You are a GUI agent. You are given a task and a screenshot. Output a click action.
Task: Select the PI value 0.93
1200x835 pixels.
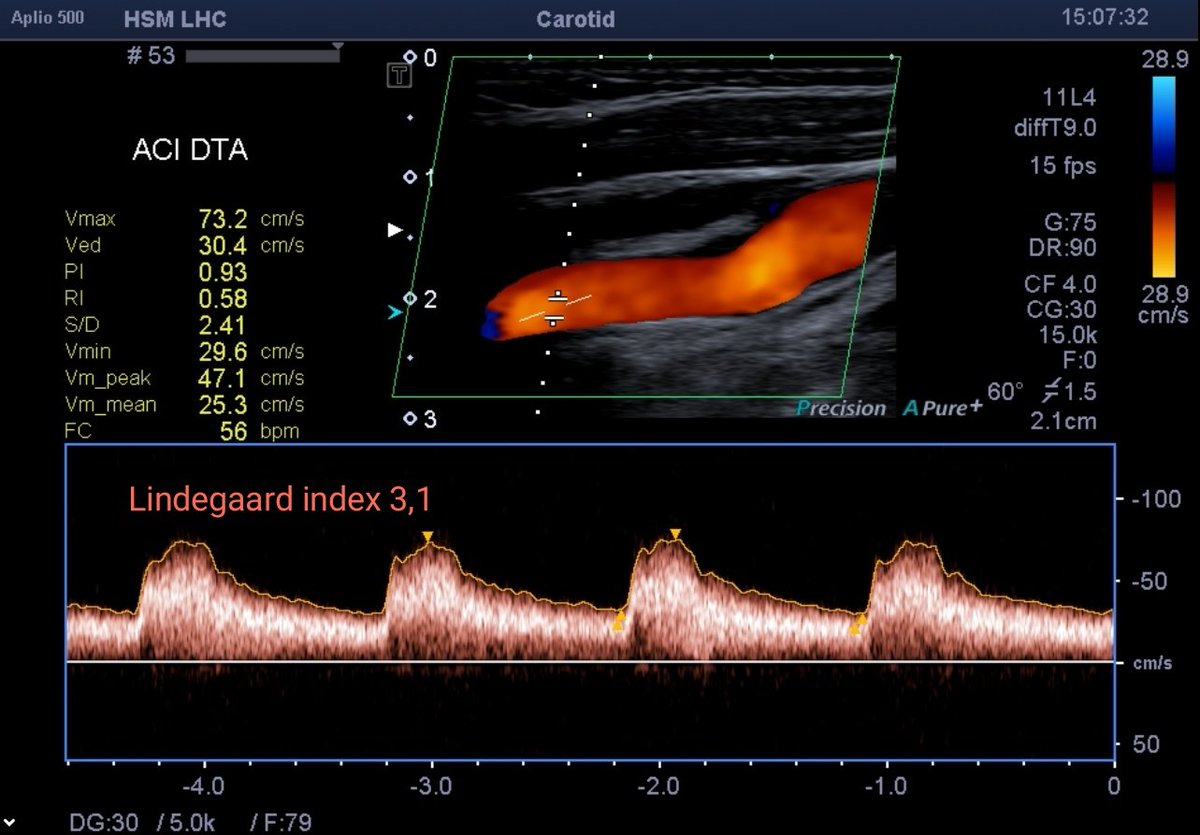click(x=222, y=272)
